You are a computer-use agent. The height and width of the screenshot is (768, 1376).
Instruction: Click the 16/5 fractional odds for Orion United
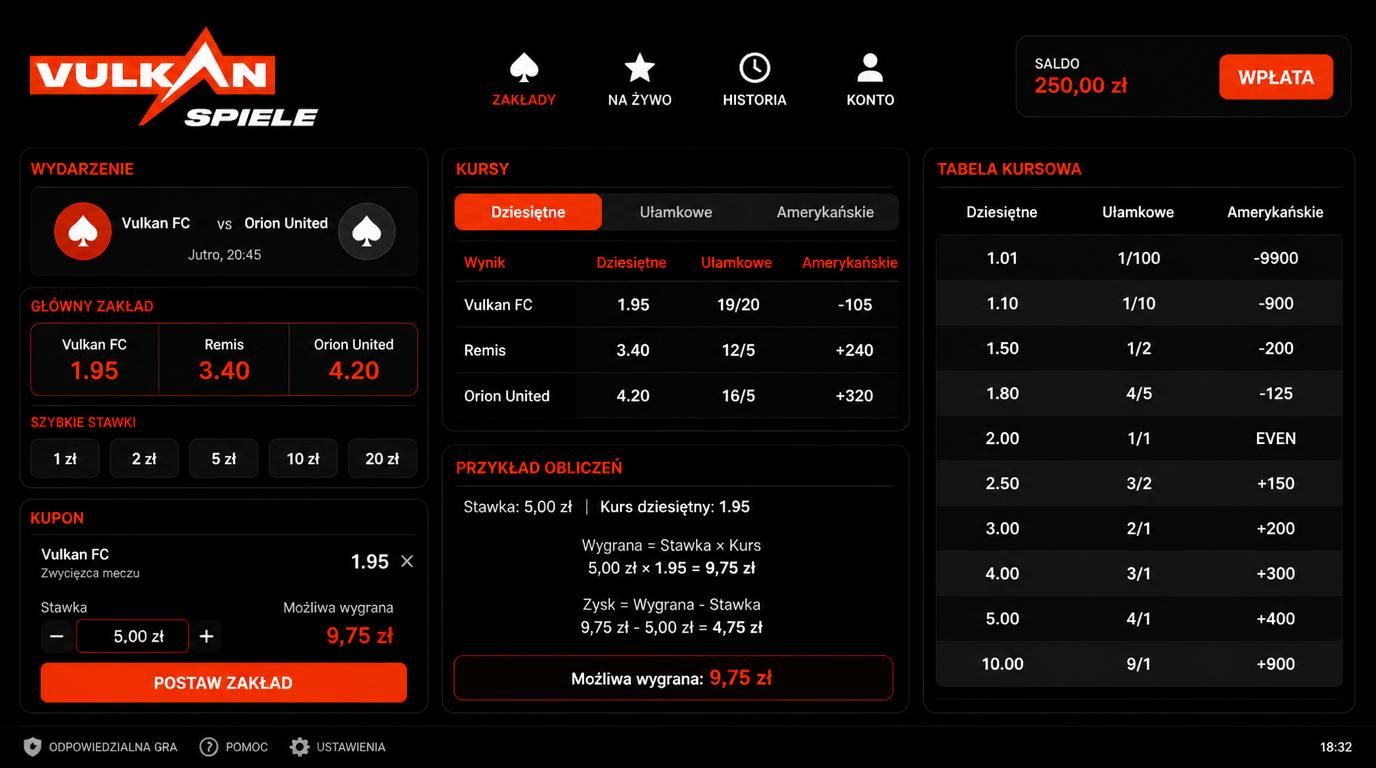pos(738,396)
